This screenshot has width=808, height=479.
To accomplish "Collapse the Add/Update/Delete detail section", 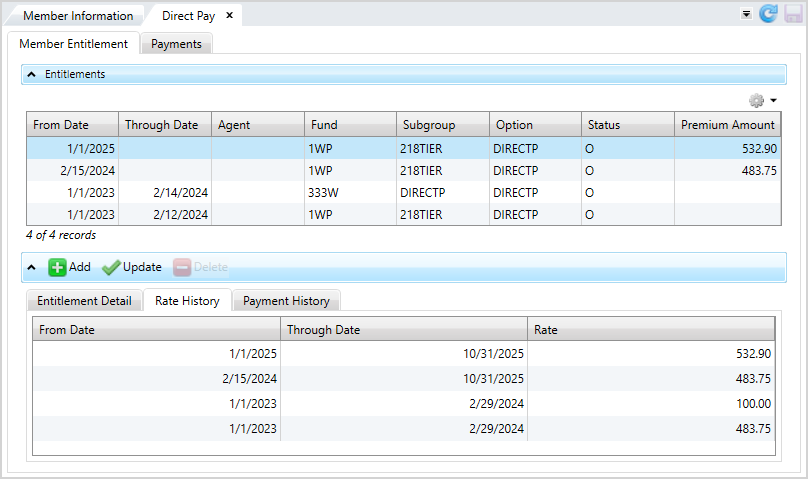I will point(32,267).
